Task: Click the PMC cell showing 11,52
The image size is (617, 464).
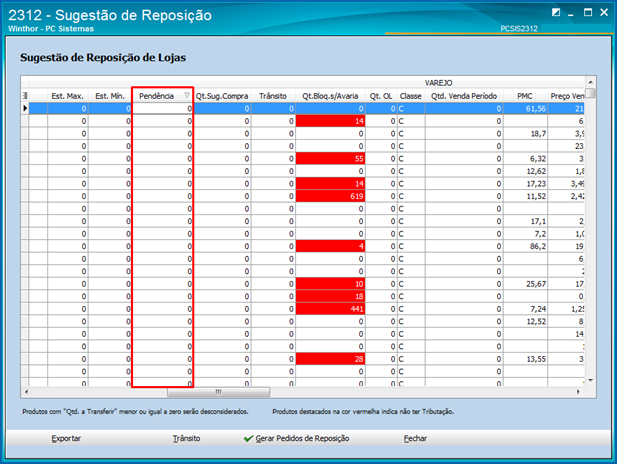Action: click(x=525, y=196)
